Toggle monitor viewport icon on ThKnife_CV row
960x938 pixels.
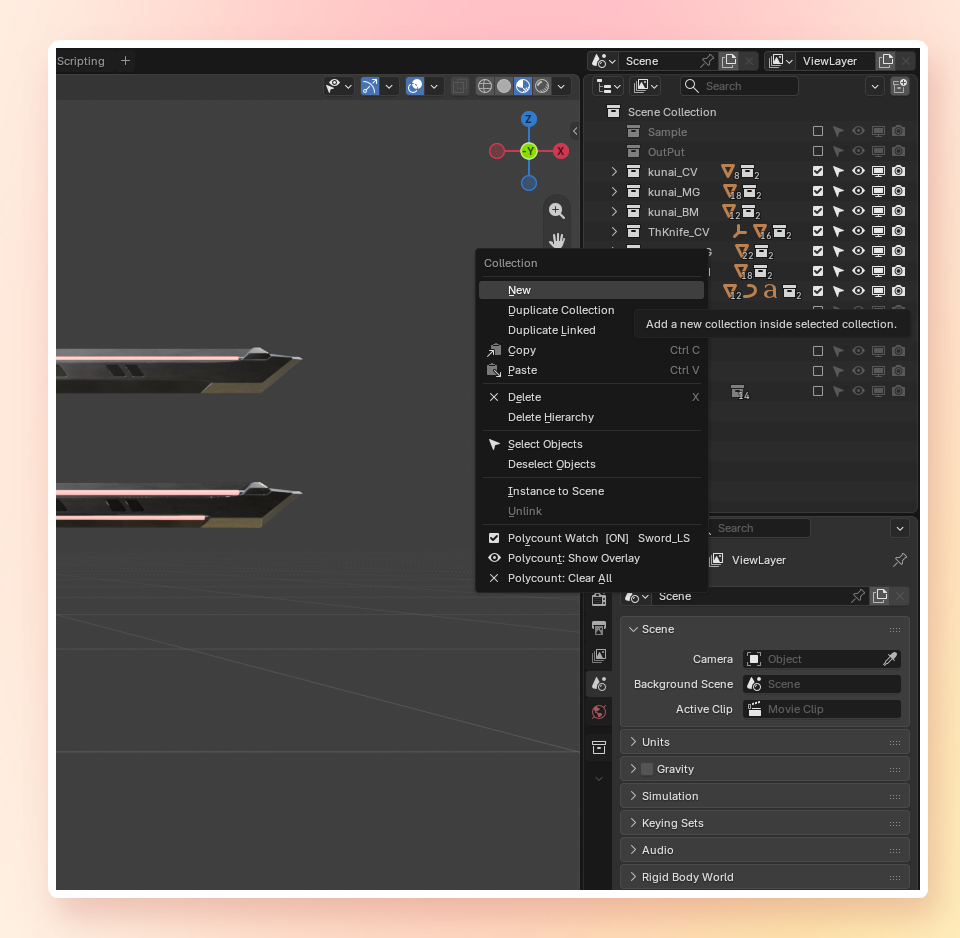[878, 231]
